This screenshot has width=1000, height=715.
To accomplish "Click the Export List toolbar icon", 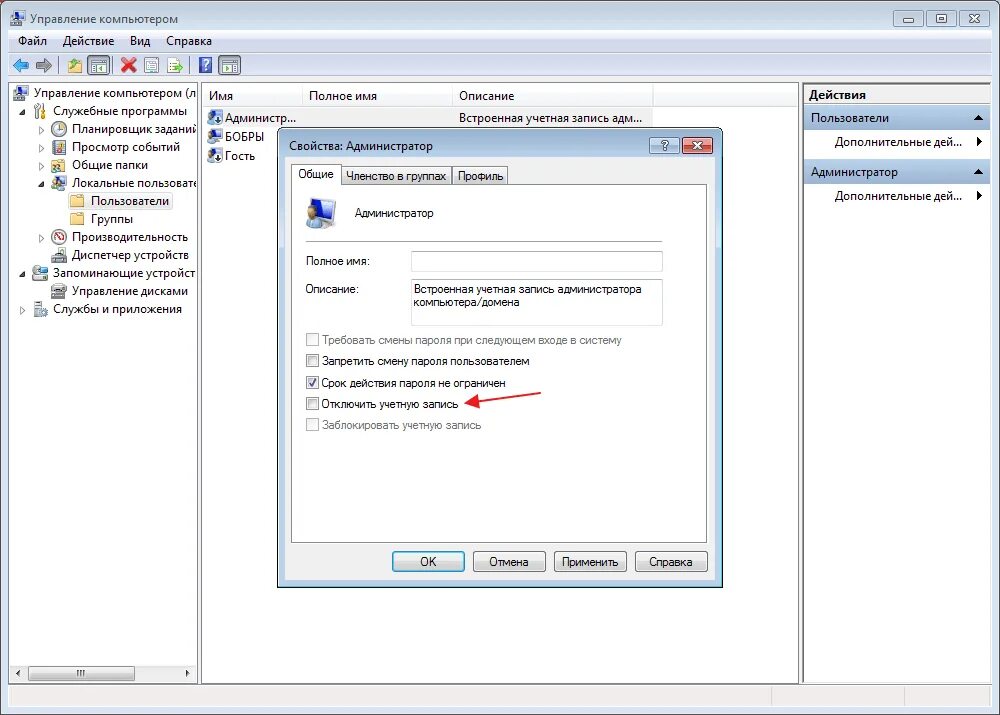I will pyautogui.click(x=175, y=65).
